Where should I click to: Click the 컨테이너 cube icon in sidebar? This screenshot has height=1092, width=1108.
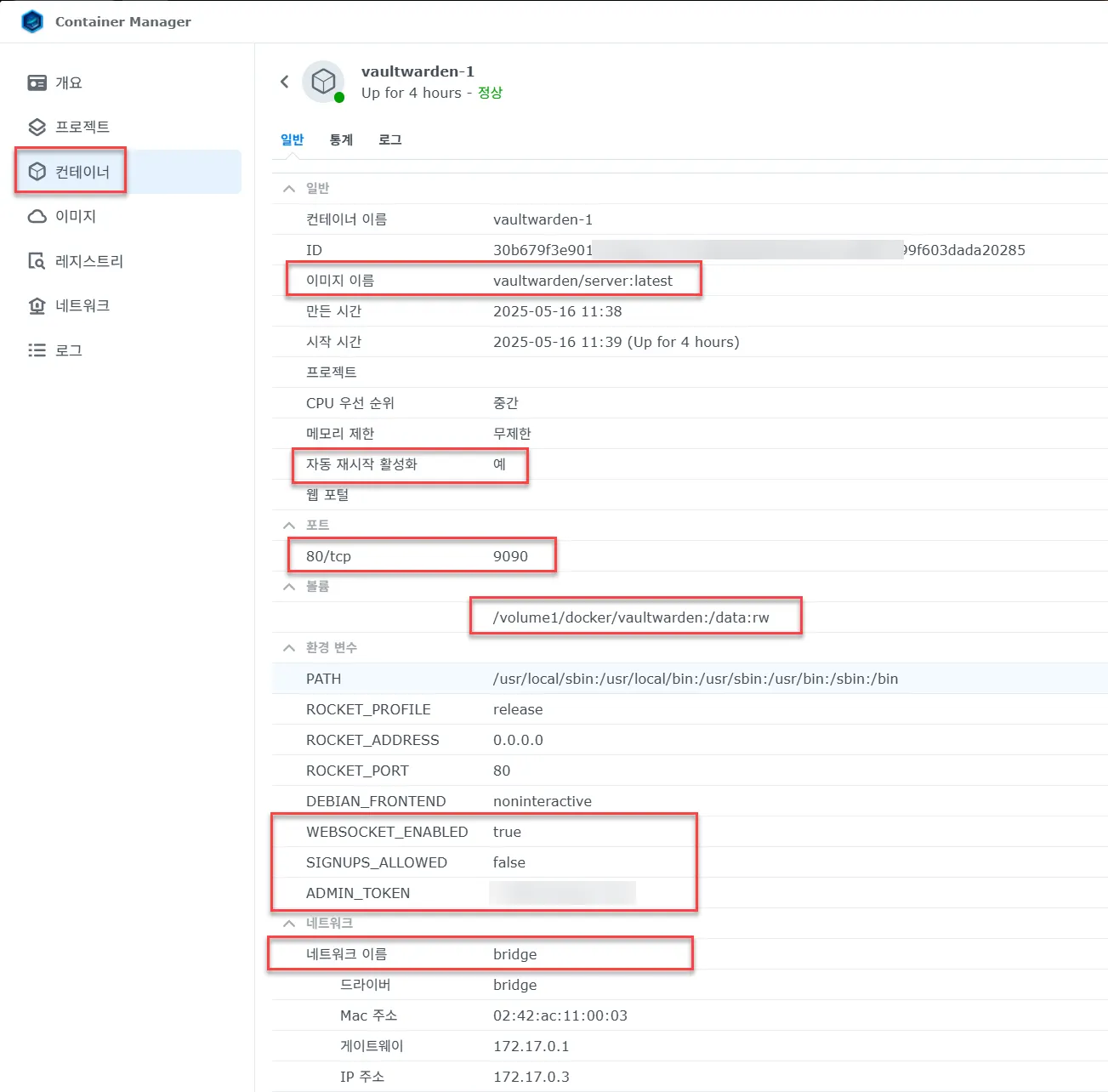37,172
